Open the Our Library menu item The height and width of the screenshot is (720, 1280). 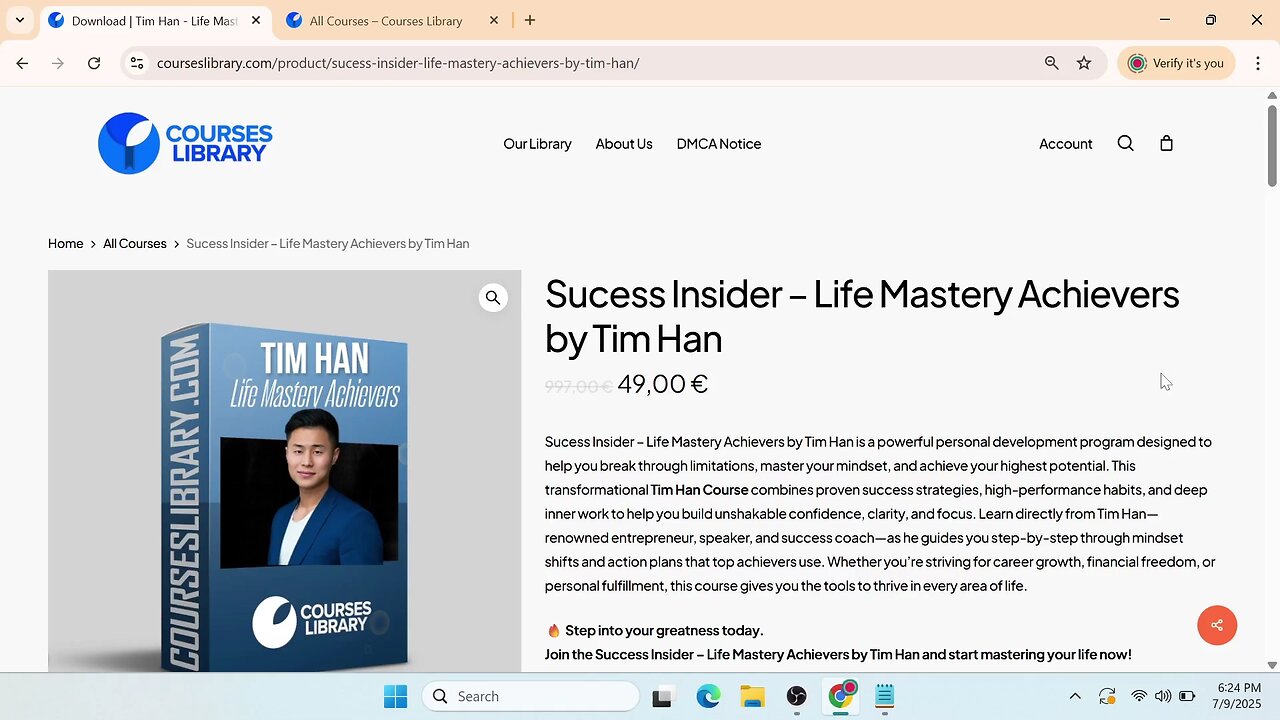coord(537,144)
